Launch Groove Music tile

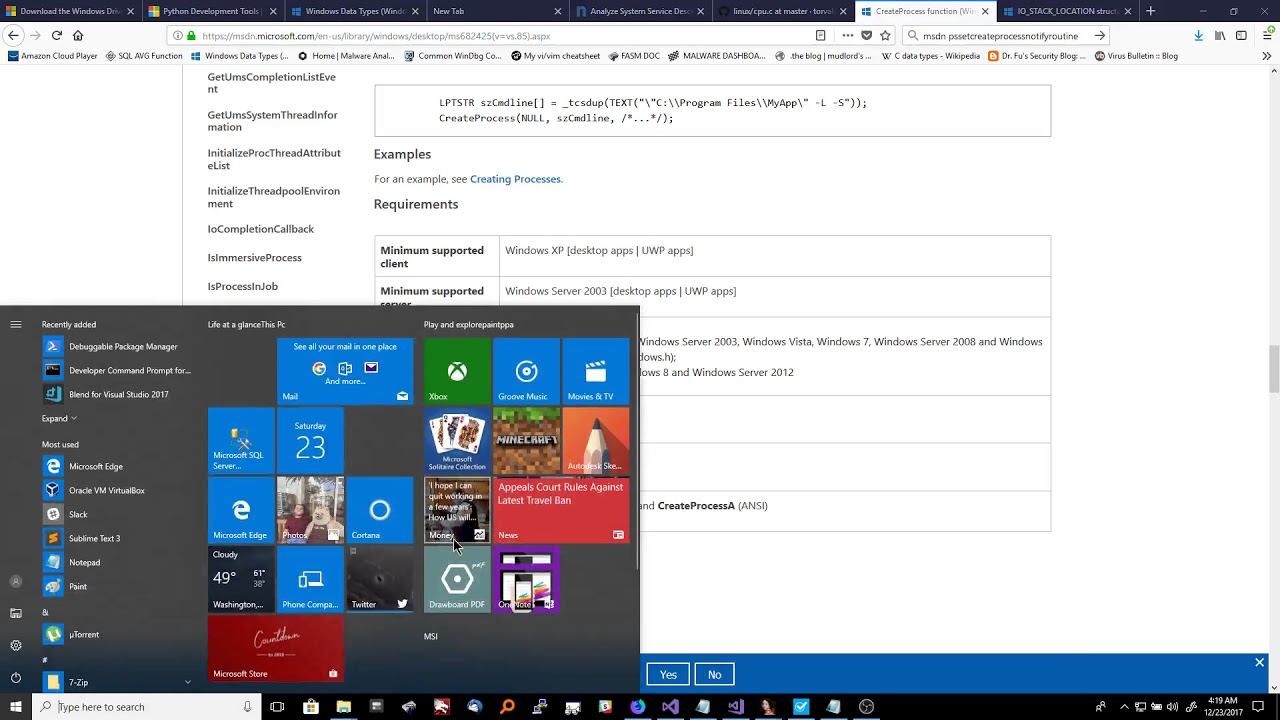(526, 371)
